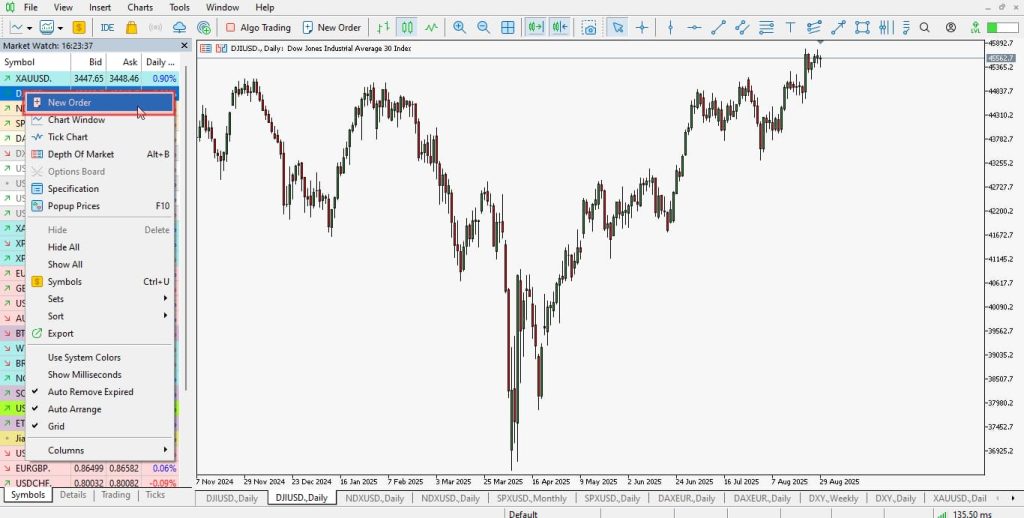The width and height of the screenshot is (1024, 518).
Task: Select the crosshair tool
Action: pos(642,27)
